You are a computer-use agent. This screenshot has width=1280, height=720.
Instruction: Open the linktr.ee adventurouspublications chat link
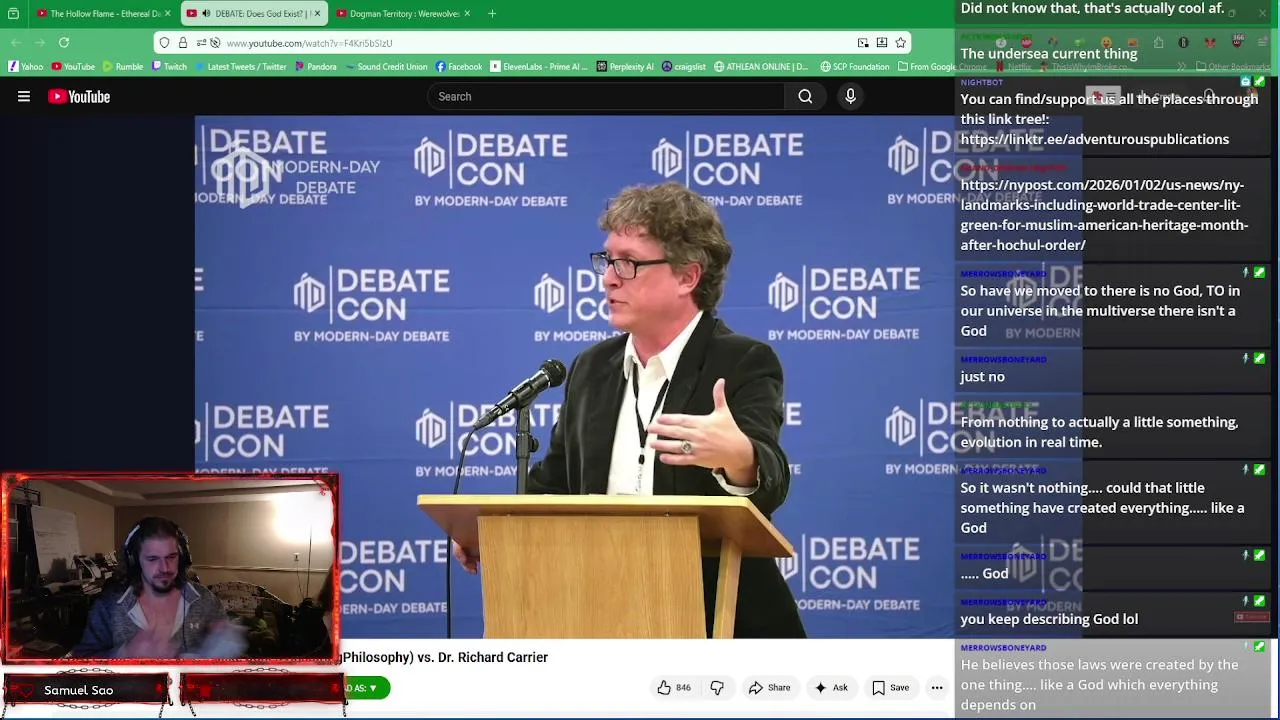[x=1094, y=139]
